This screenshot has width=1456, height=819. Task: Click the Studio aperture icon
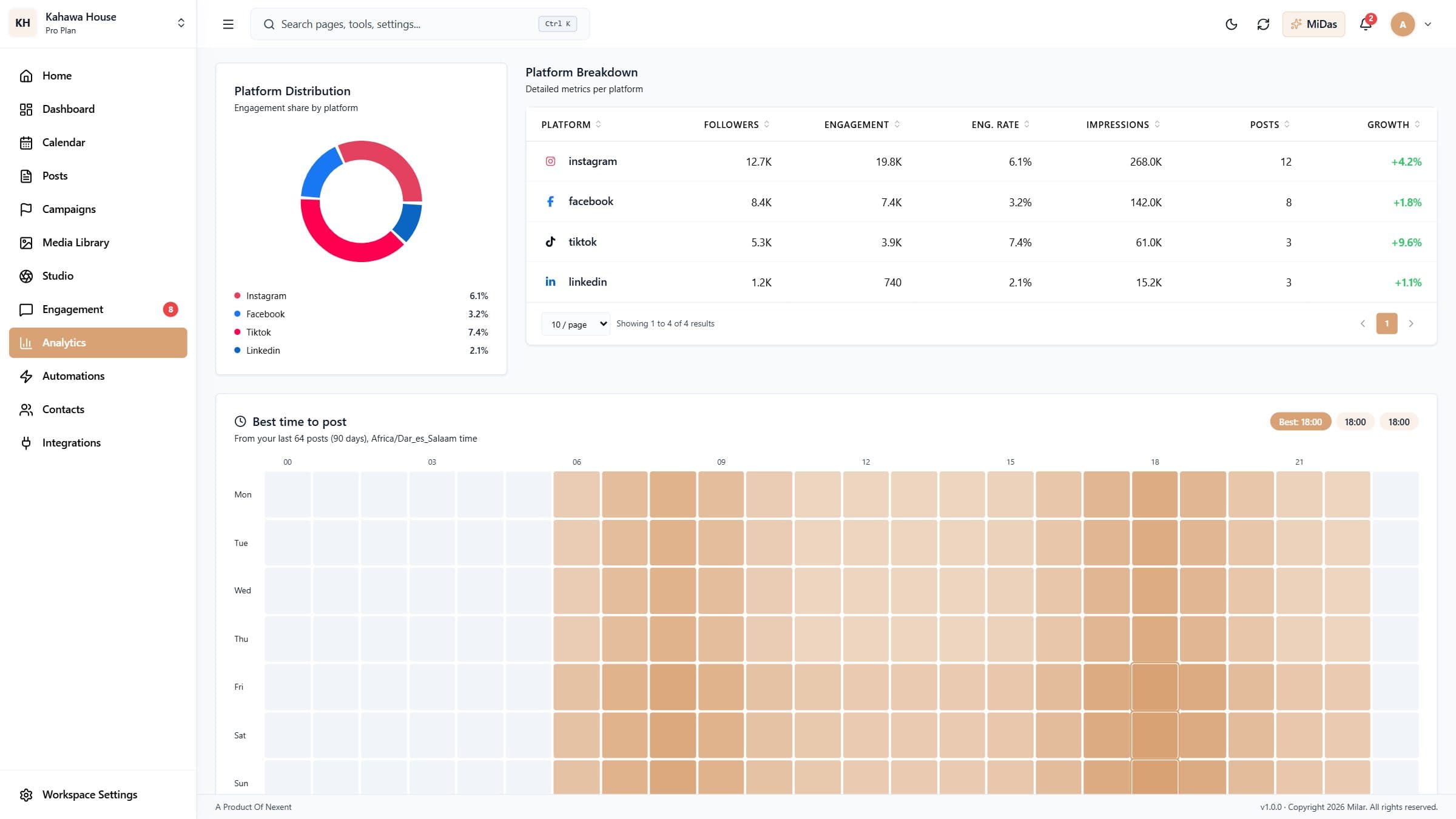26,276
